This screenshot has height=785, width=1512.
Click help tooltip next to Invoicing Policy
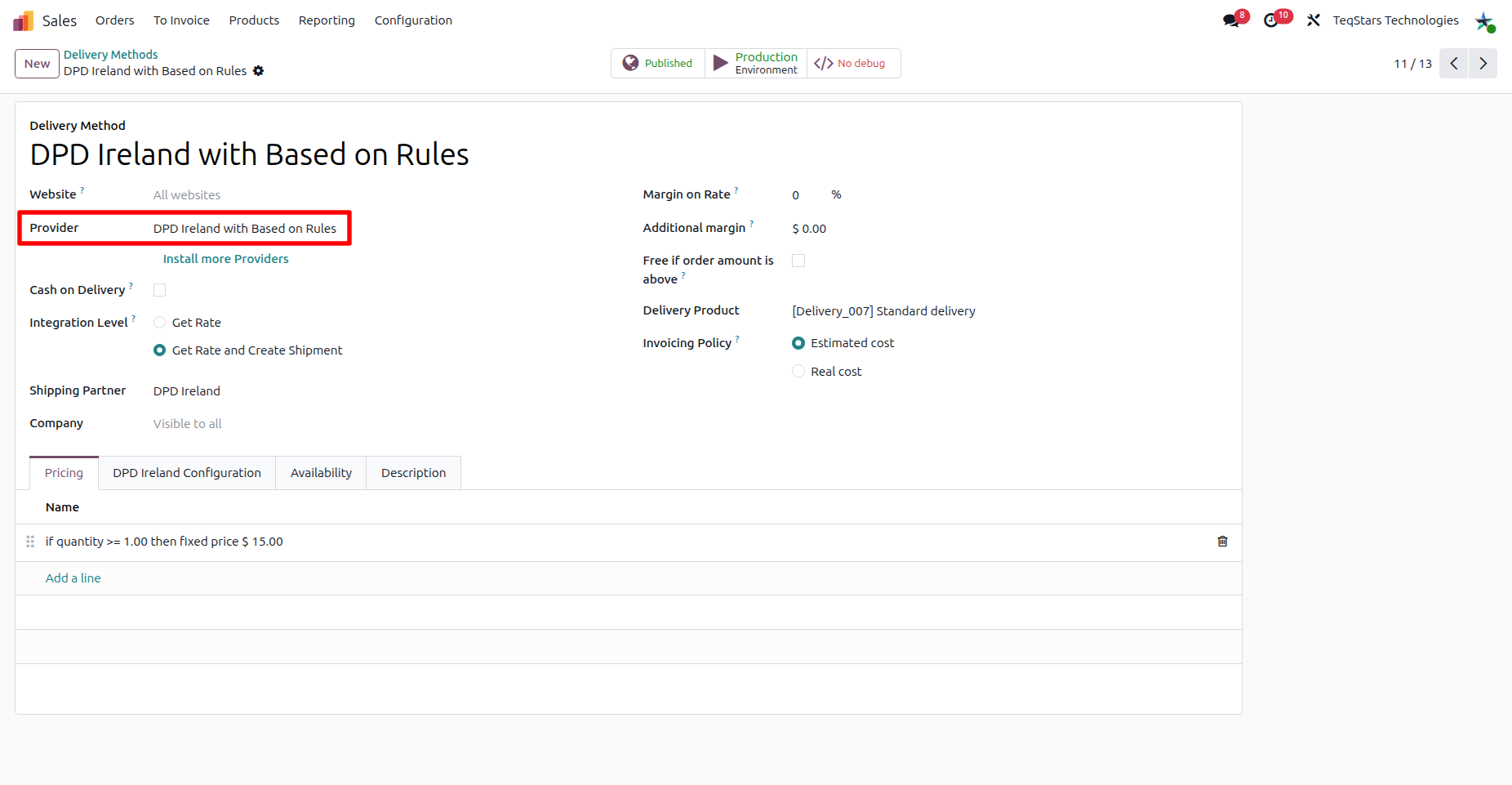tap(737, 339)
